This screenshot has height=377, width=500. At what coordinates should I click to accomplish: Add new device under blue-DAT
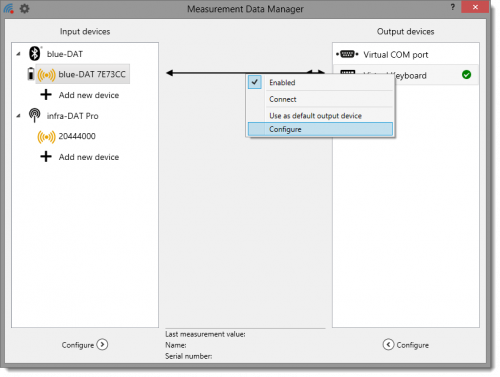(89, 95)
